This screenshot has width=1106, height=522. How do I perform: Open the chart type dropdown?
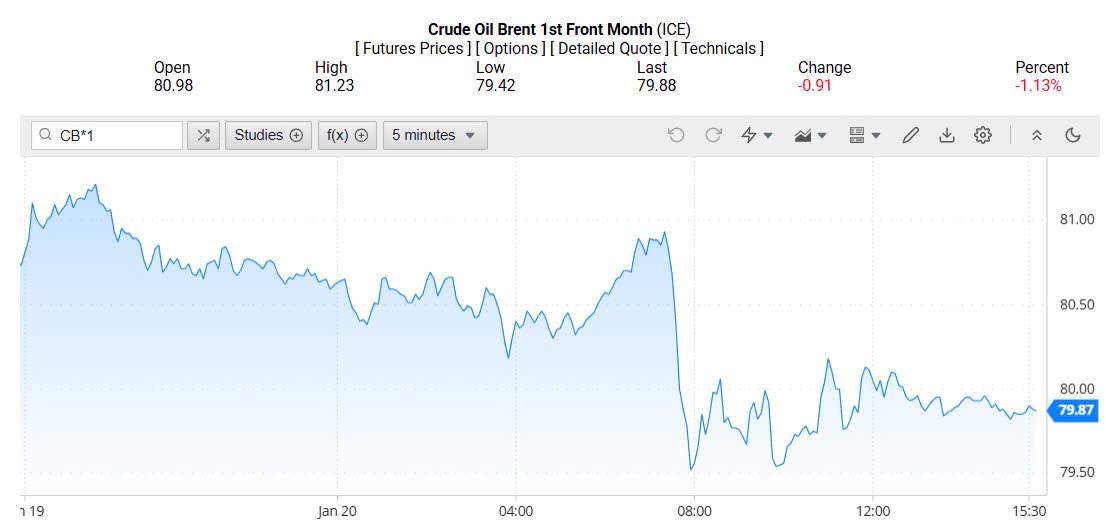point(810,135)
